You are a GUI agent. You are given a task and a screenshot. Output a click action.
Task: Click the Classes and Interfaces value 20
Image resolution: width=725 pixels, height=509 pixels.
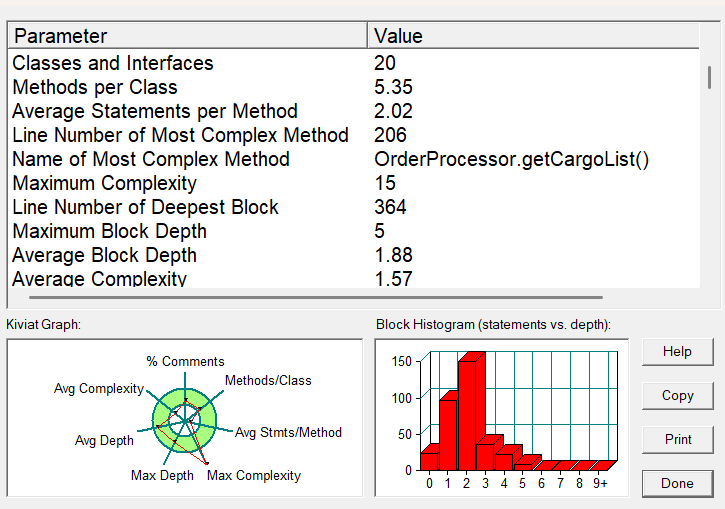385,63
